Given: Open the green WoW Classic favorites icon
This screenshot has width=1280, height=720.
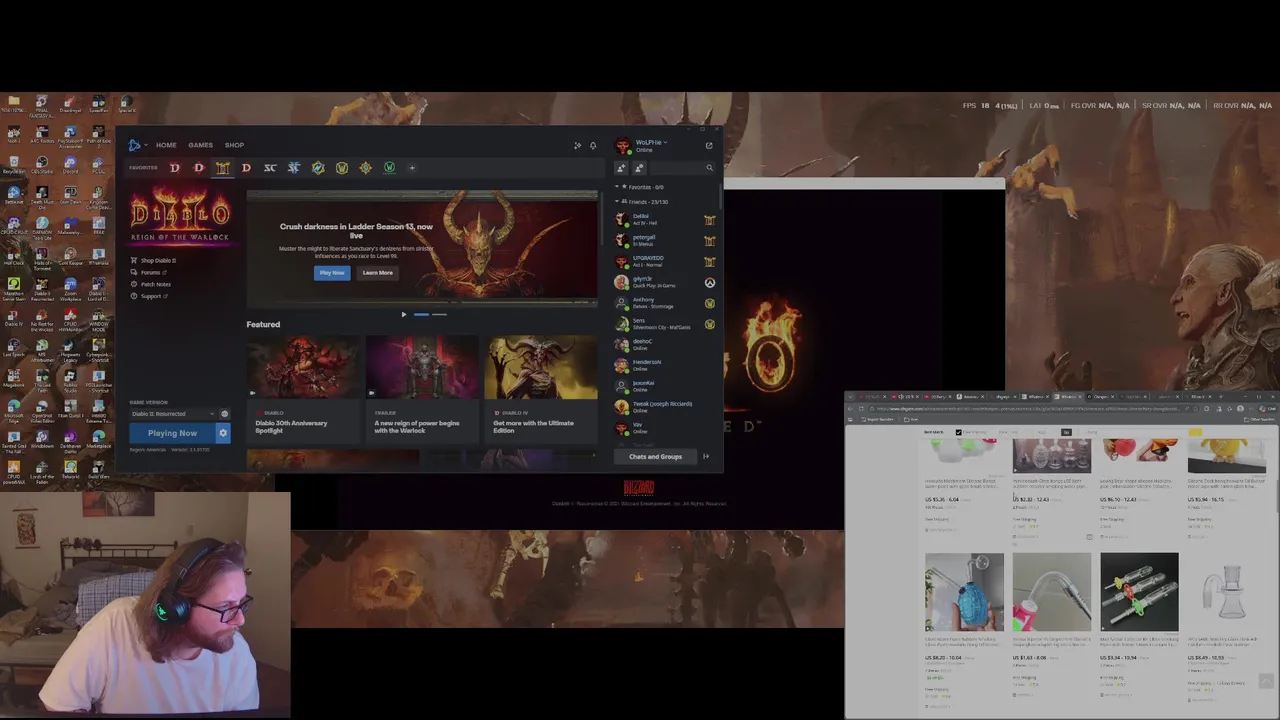Looking at the screenshot, I should pyautogui.click(x=389, y=168).
